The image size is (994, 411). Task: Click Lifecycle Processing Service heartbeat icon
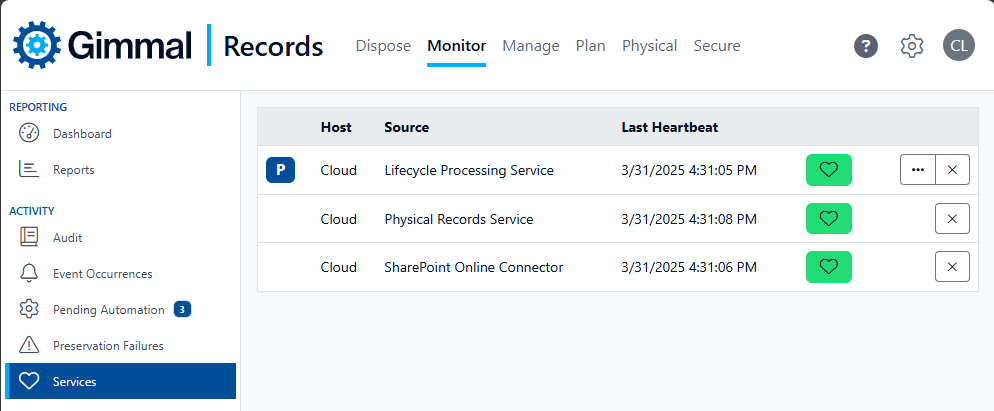828,170
